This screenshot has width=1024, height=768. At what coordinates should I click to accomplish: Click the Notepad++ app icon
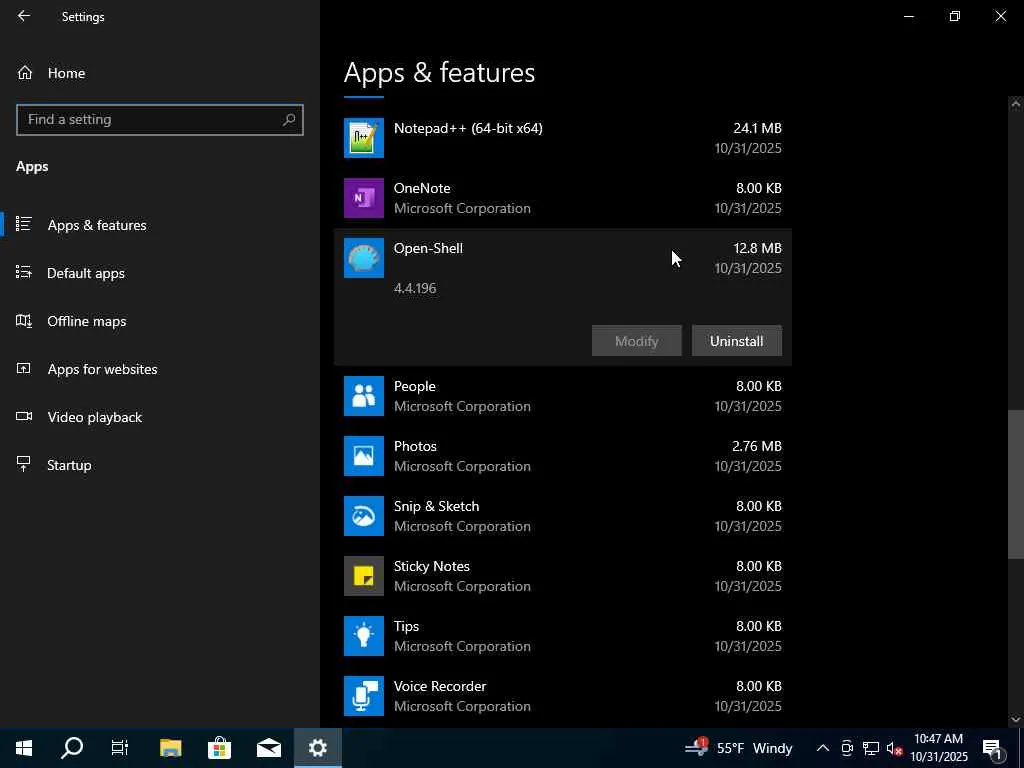tap(364, 138)
